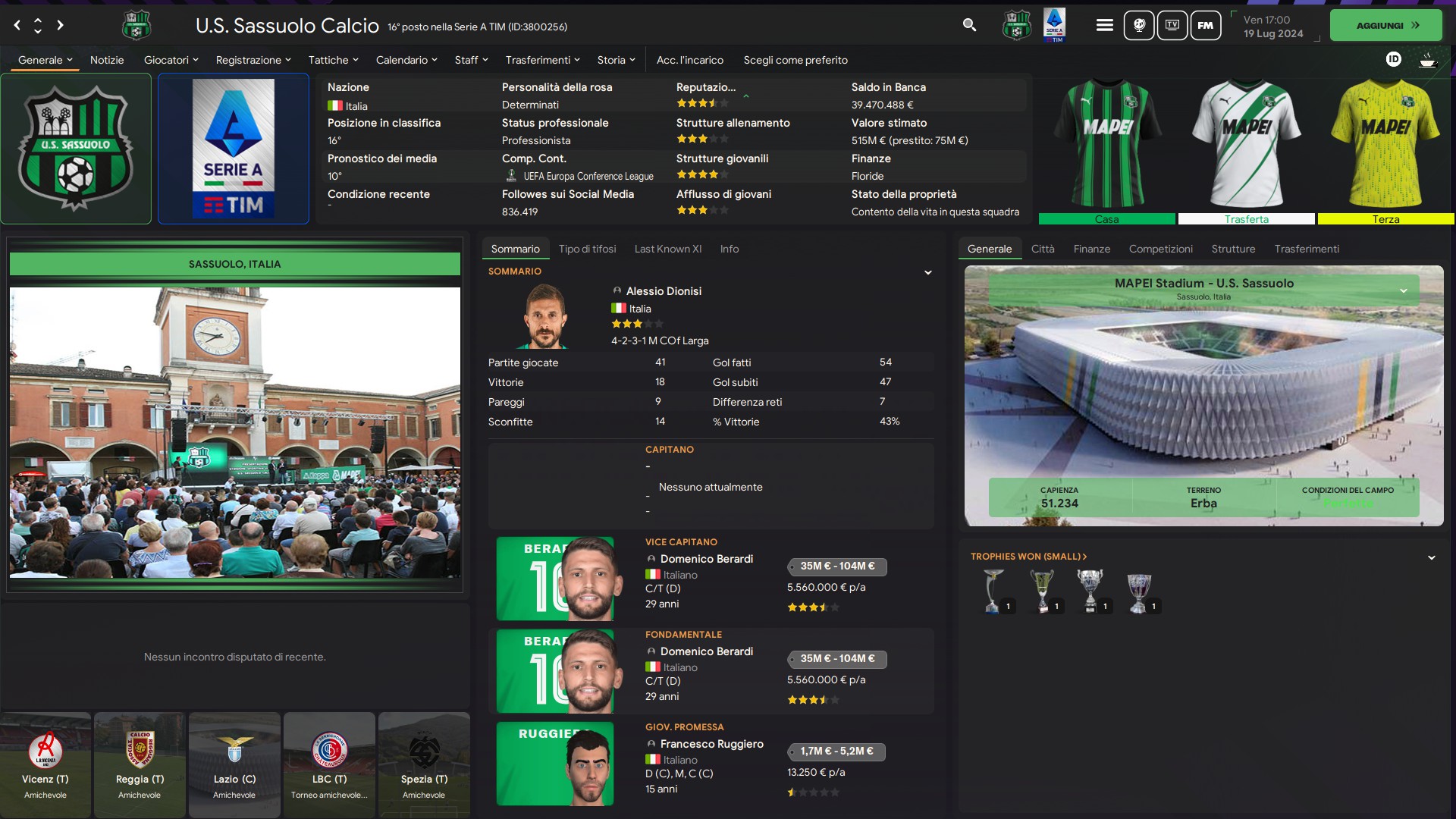This screenshot has height=819, width=1456.
Task: Click the ID badge icon
Action: pyautogui.click(x=1393, y=59)
